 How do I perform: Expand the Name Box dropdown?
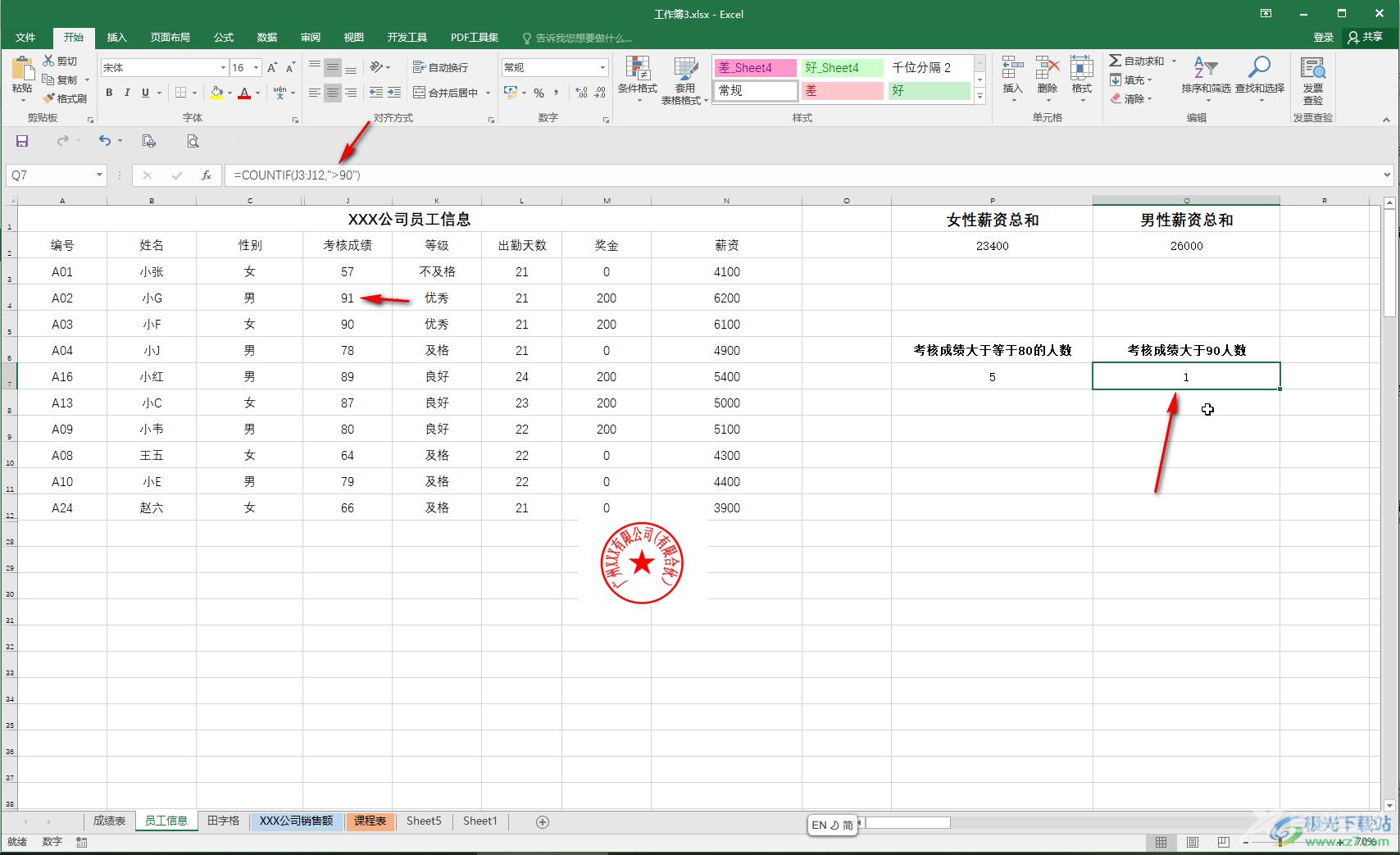[99, 175]
